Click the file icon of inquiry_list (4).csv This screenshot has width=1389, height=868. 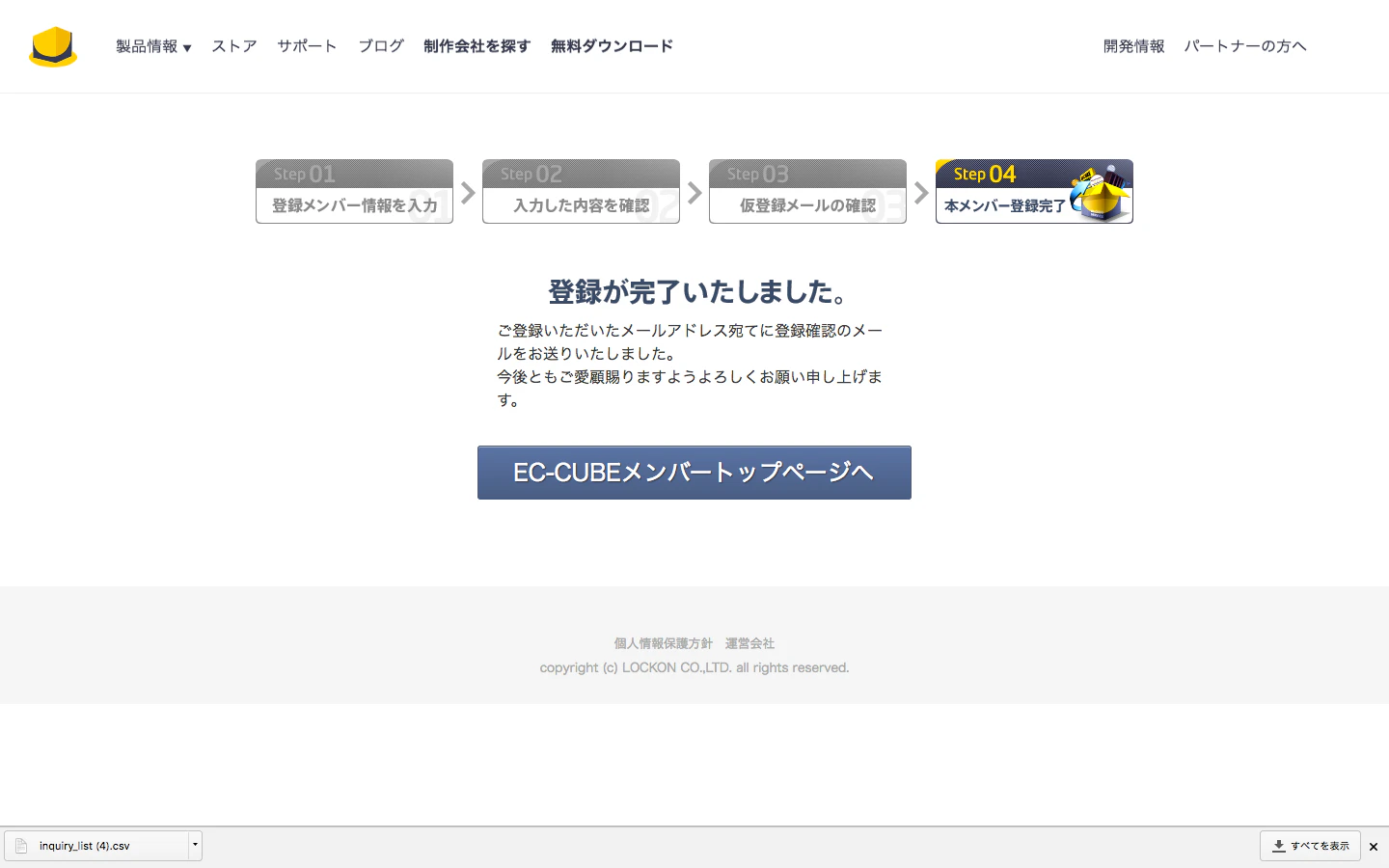[x=21, y=846]
